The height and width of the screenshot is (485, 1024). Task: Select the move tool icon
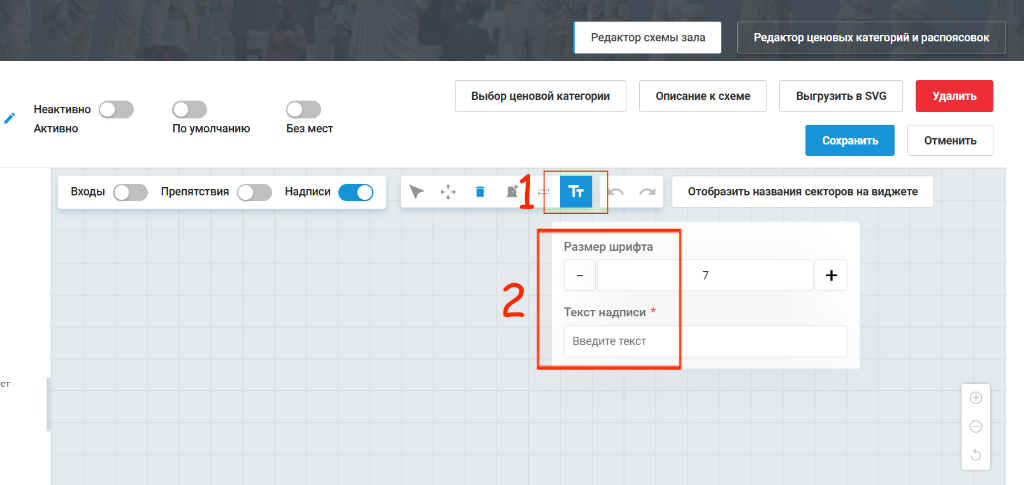coord(448,192)
